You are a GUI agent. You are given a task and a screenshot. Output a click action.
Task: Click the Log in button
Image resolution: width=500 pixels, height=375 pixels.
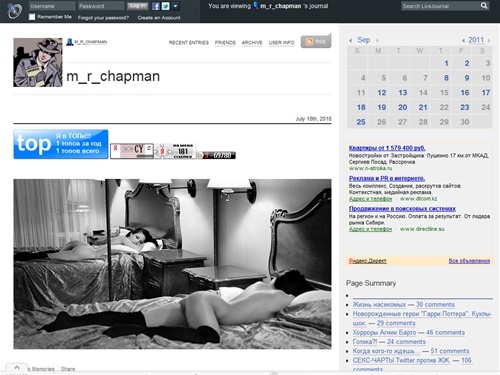(137, 6)
